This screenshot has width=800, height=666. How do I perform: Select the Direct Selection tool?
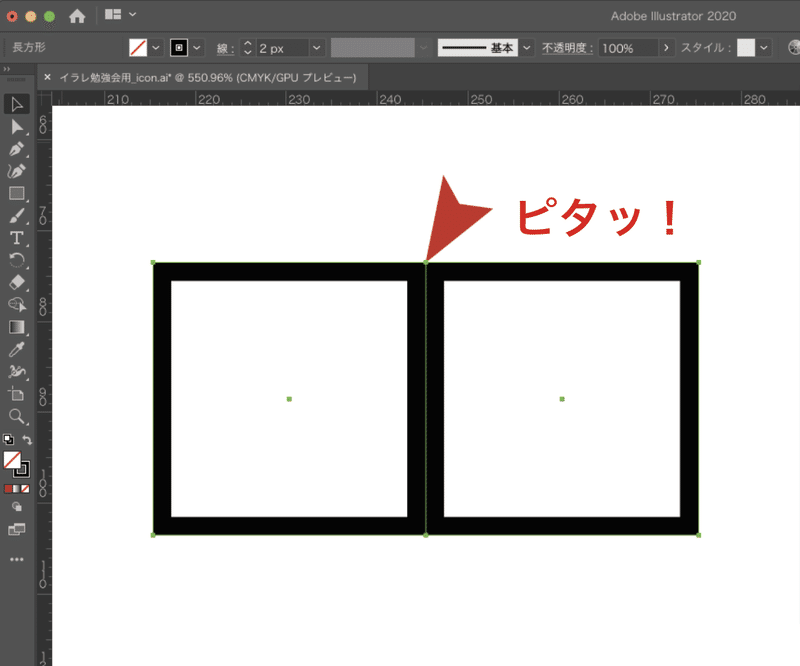17,127
